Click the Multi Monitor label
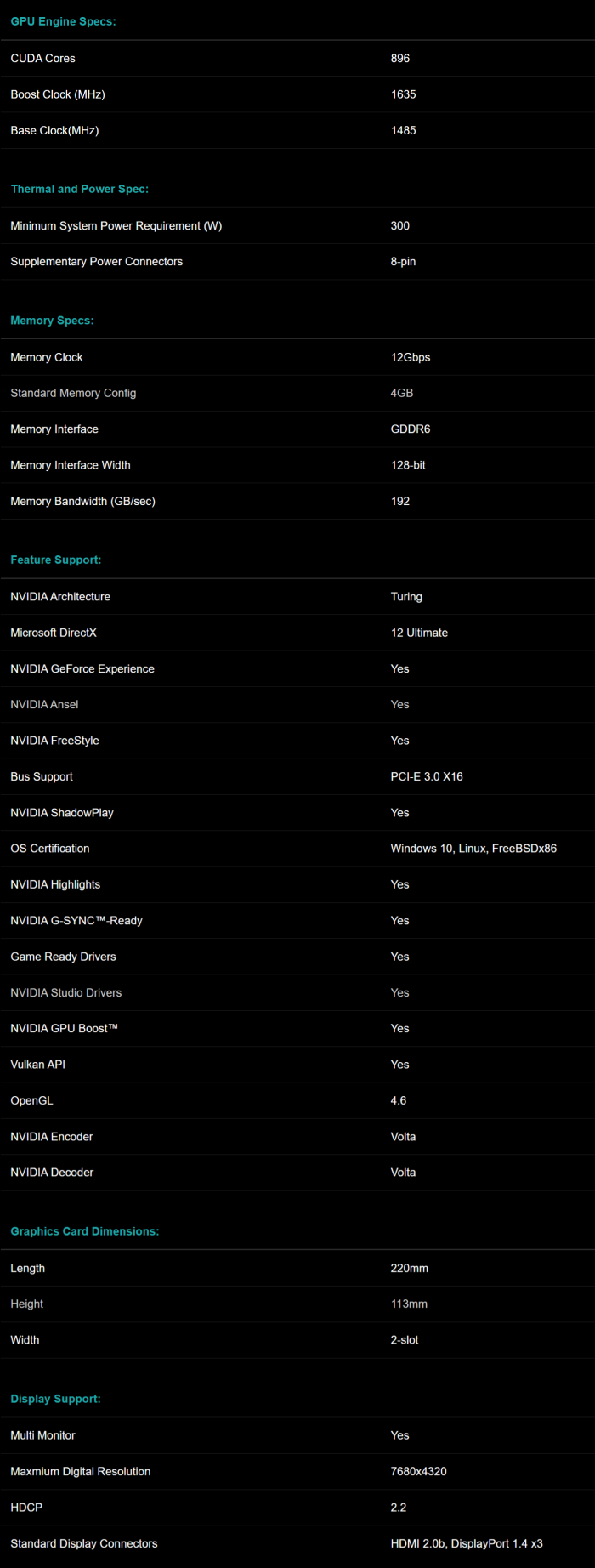Screen dimensions: 595x1568 42,1435
